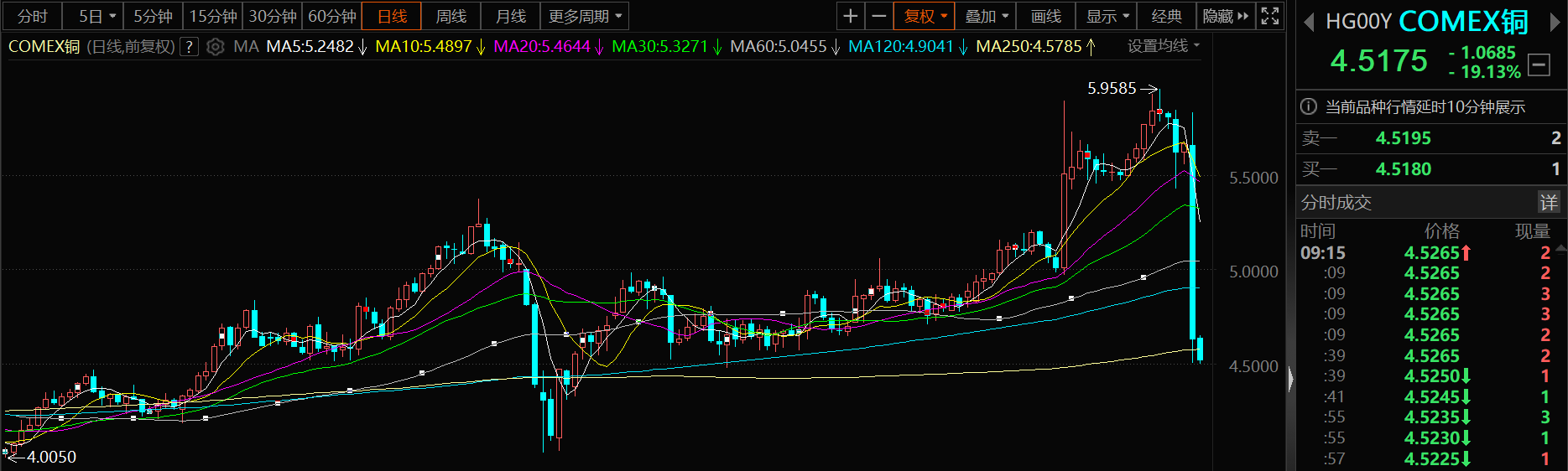The width and height of the screenshot is (1568, 471).
Task: Open 画线 drawing tools
Action: pyautogui.click(x=1045, y=16)
